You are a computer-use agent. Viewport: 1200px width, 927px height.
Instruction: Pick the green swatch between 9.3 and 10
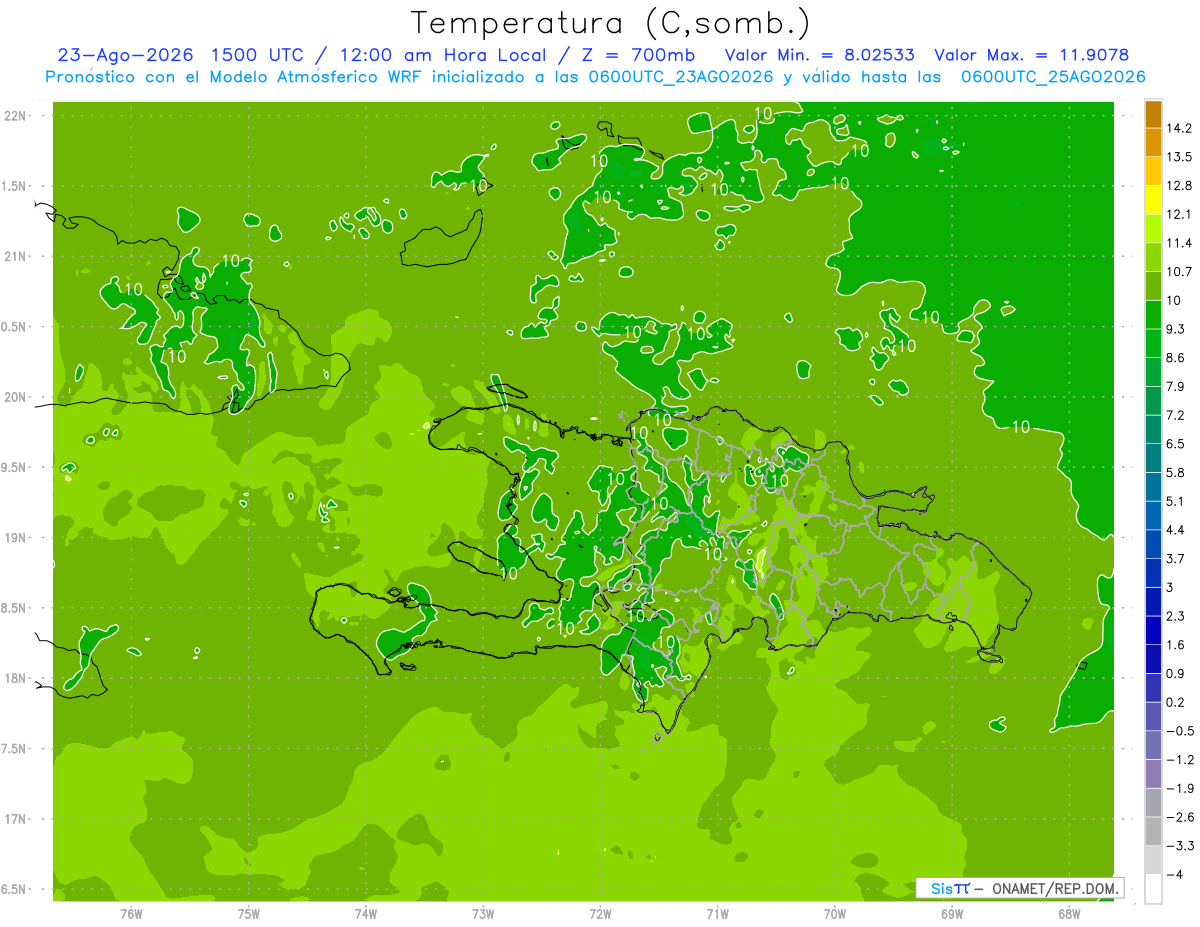tap(1153, 315)
